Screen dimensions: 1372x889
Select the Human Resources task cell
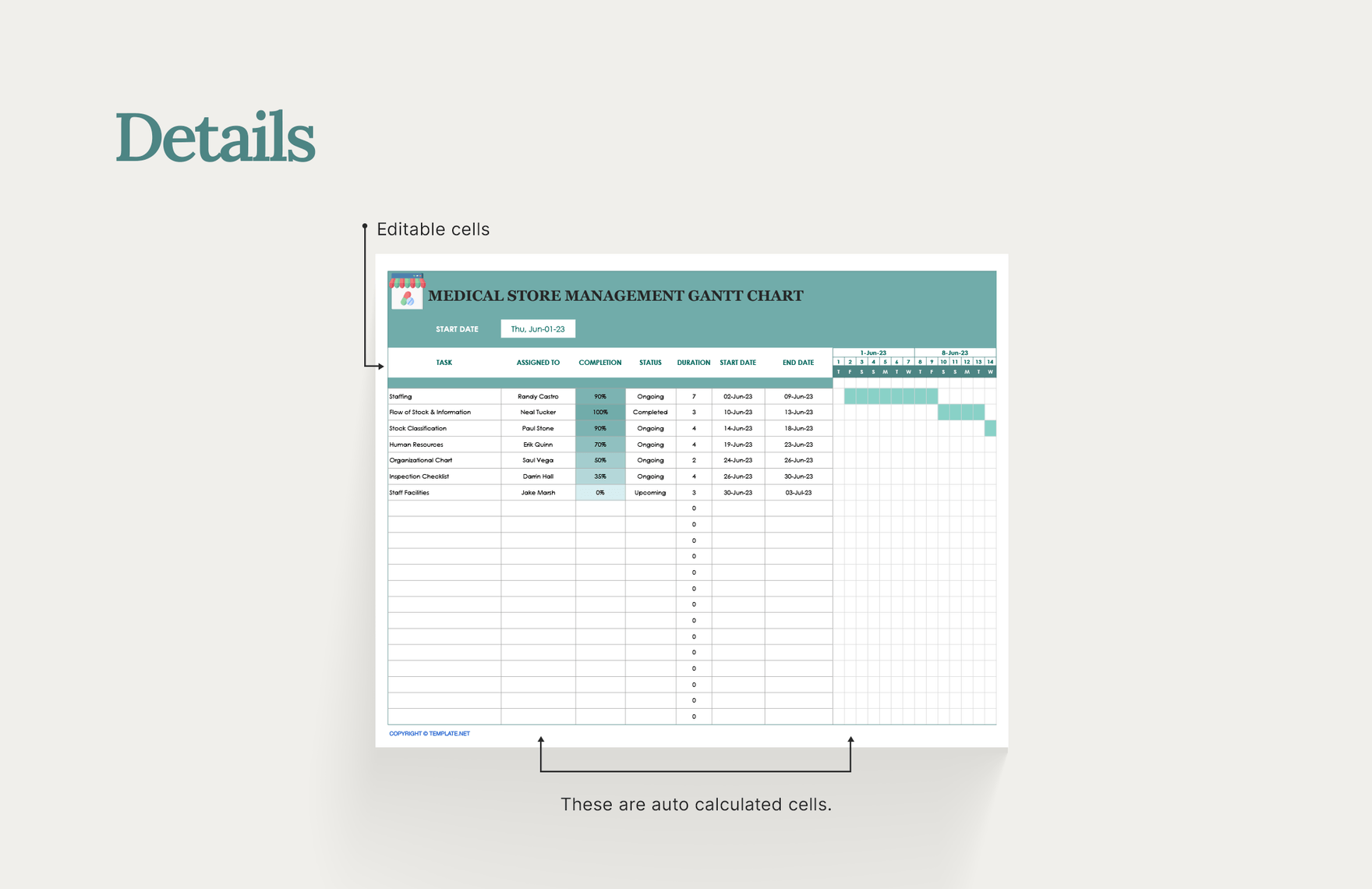444,444
